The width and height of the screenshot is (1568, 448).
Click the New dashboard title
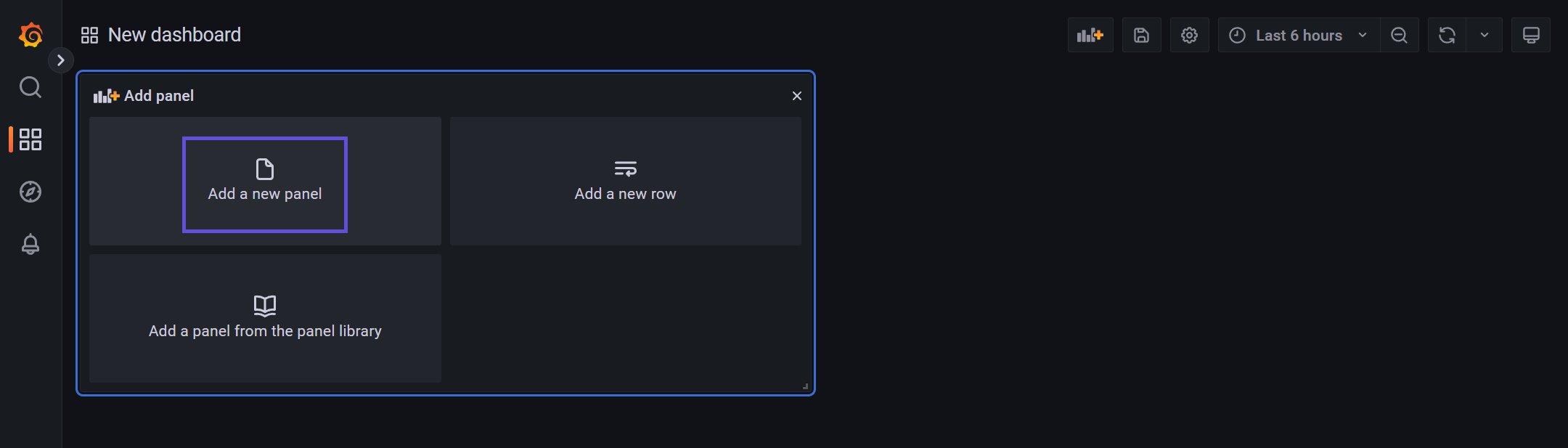(x=173, y=34)
